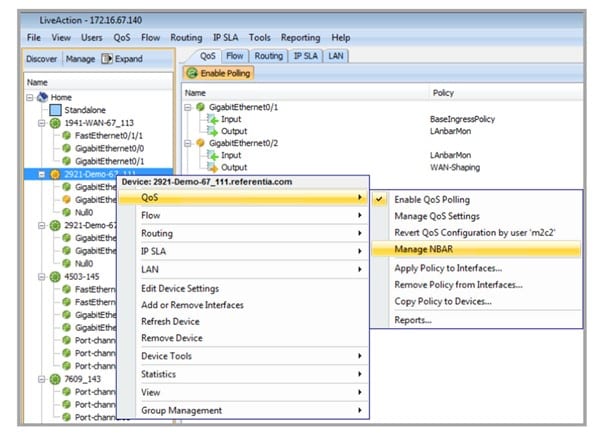Viewport: 601px width, 442px height.
Task: Click the Manage button
Action: pyautogui.click(x=80, y=59)
